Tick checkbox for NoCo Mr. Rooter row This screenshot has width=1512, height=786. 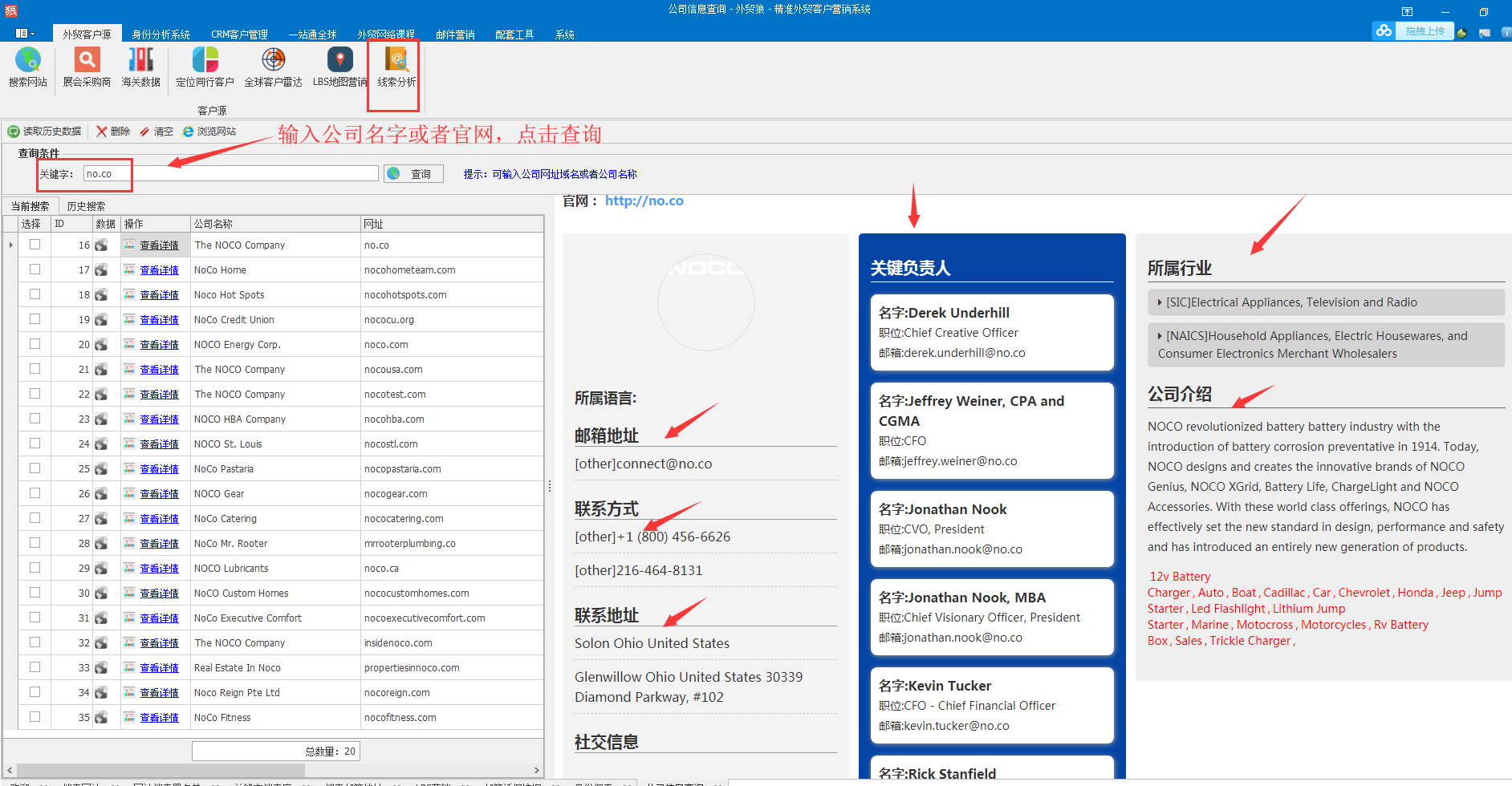(x=35, y=543)
